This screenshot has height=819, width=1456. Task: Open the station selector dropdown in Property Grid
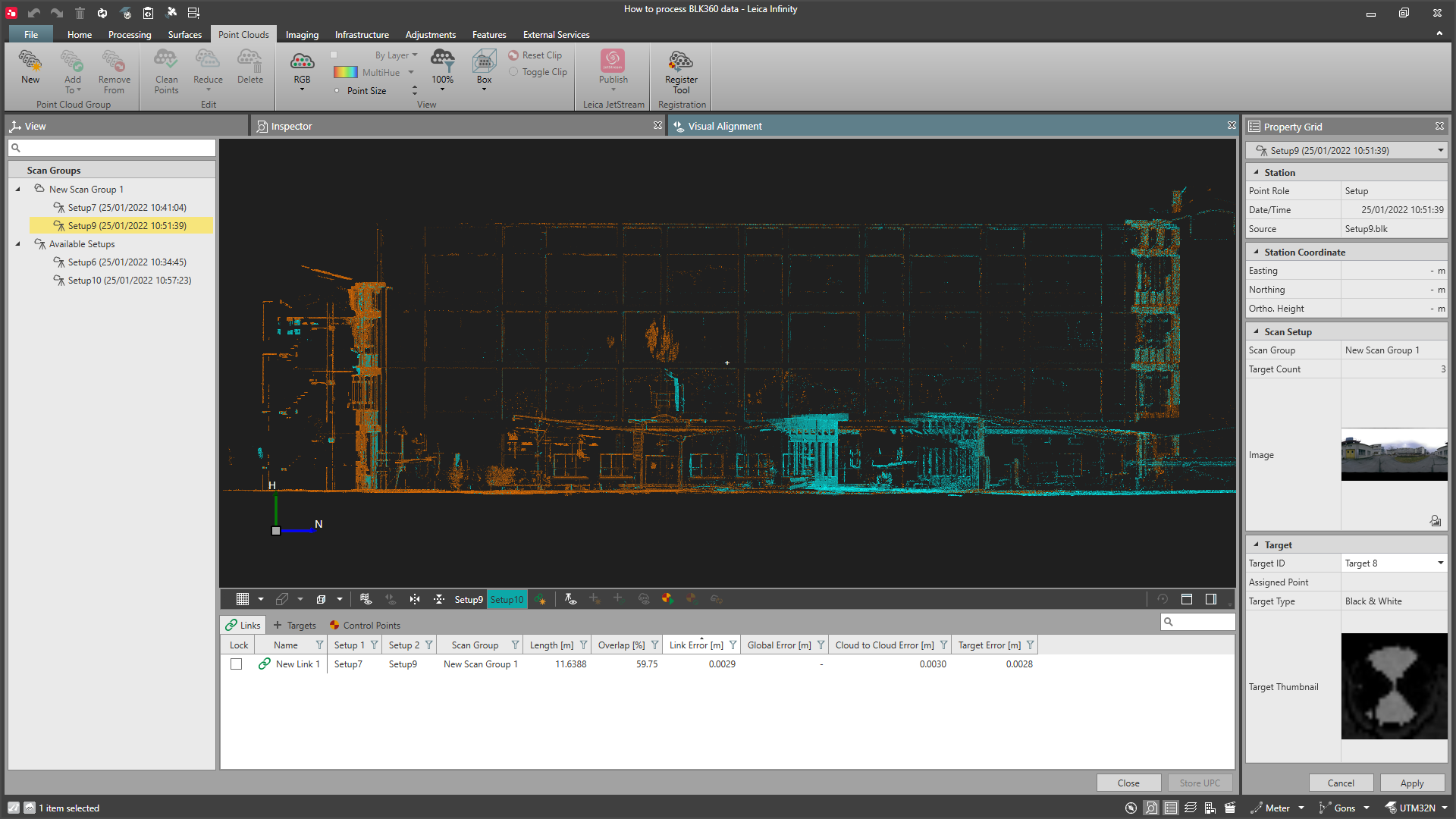(x=1440, y=151)
